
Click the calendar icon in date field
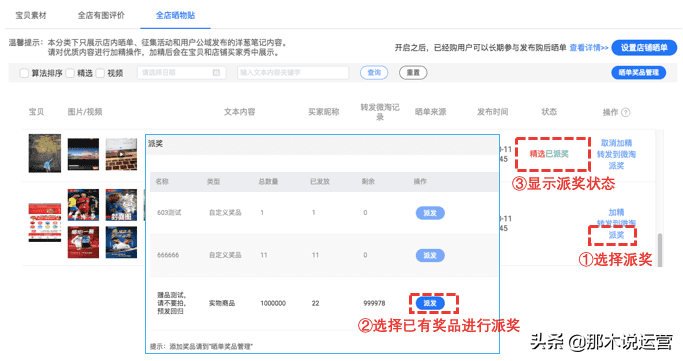point(216,73)
